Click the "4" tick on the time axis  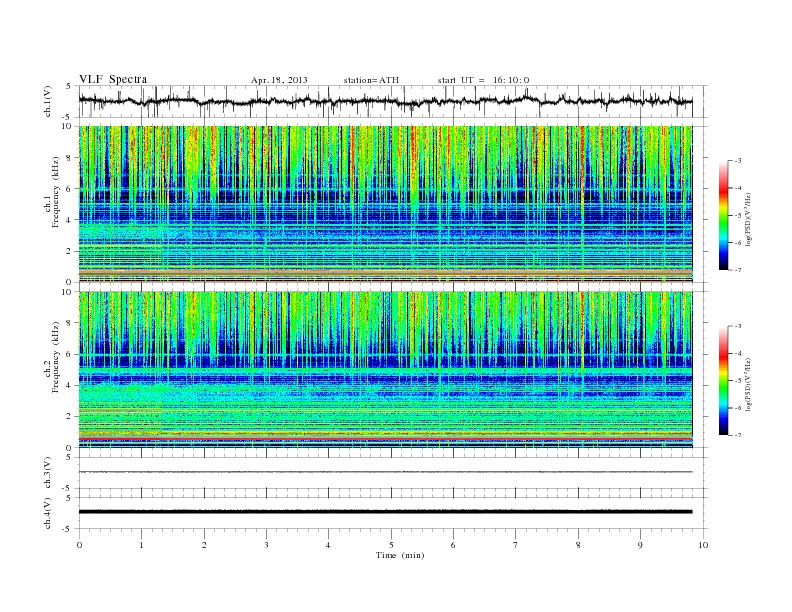[x=328, y=545]
